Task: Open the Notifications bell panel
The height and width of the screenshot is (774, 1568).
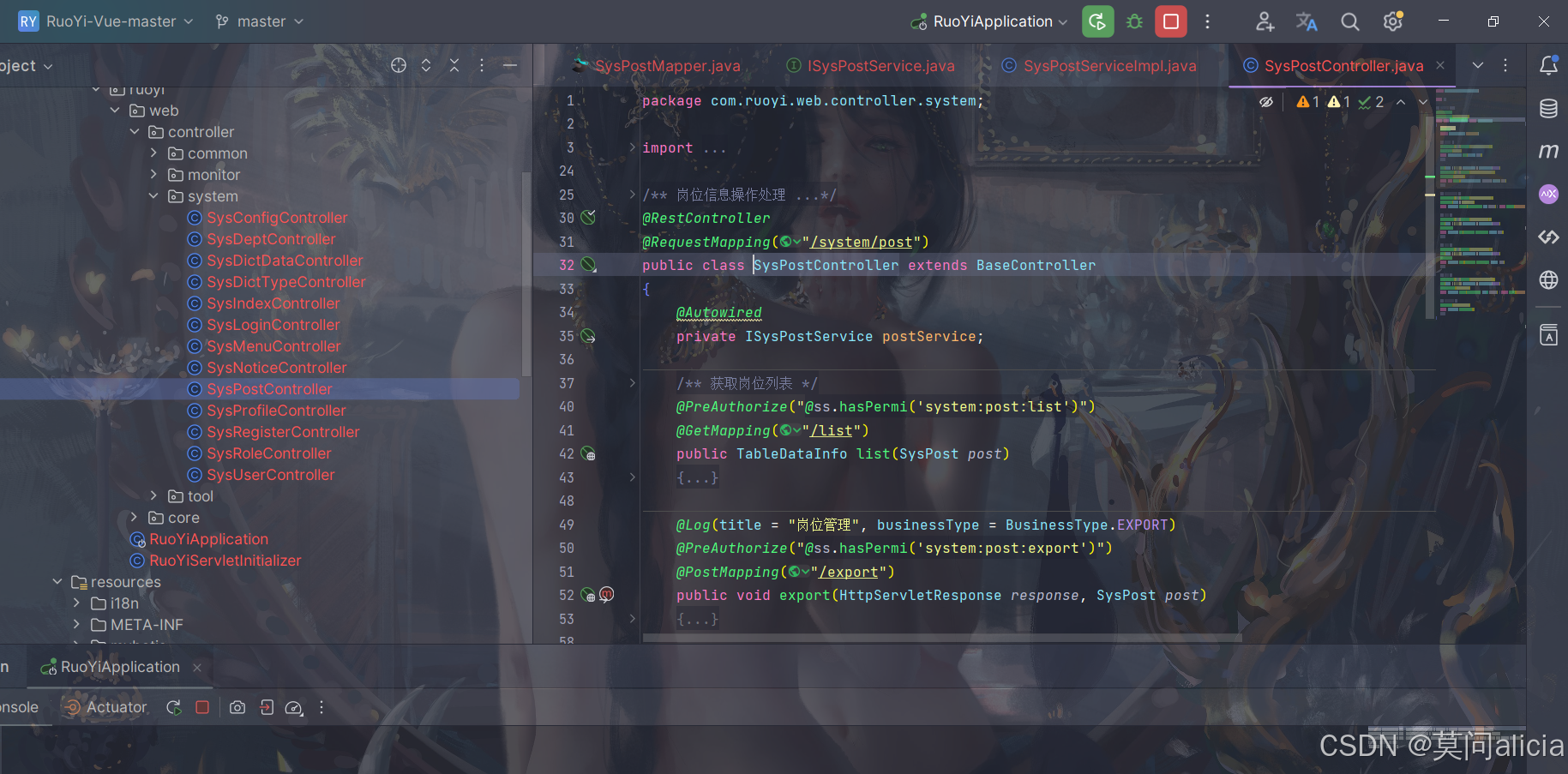Action: pyautogui.click(x=1548, y=65)
